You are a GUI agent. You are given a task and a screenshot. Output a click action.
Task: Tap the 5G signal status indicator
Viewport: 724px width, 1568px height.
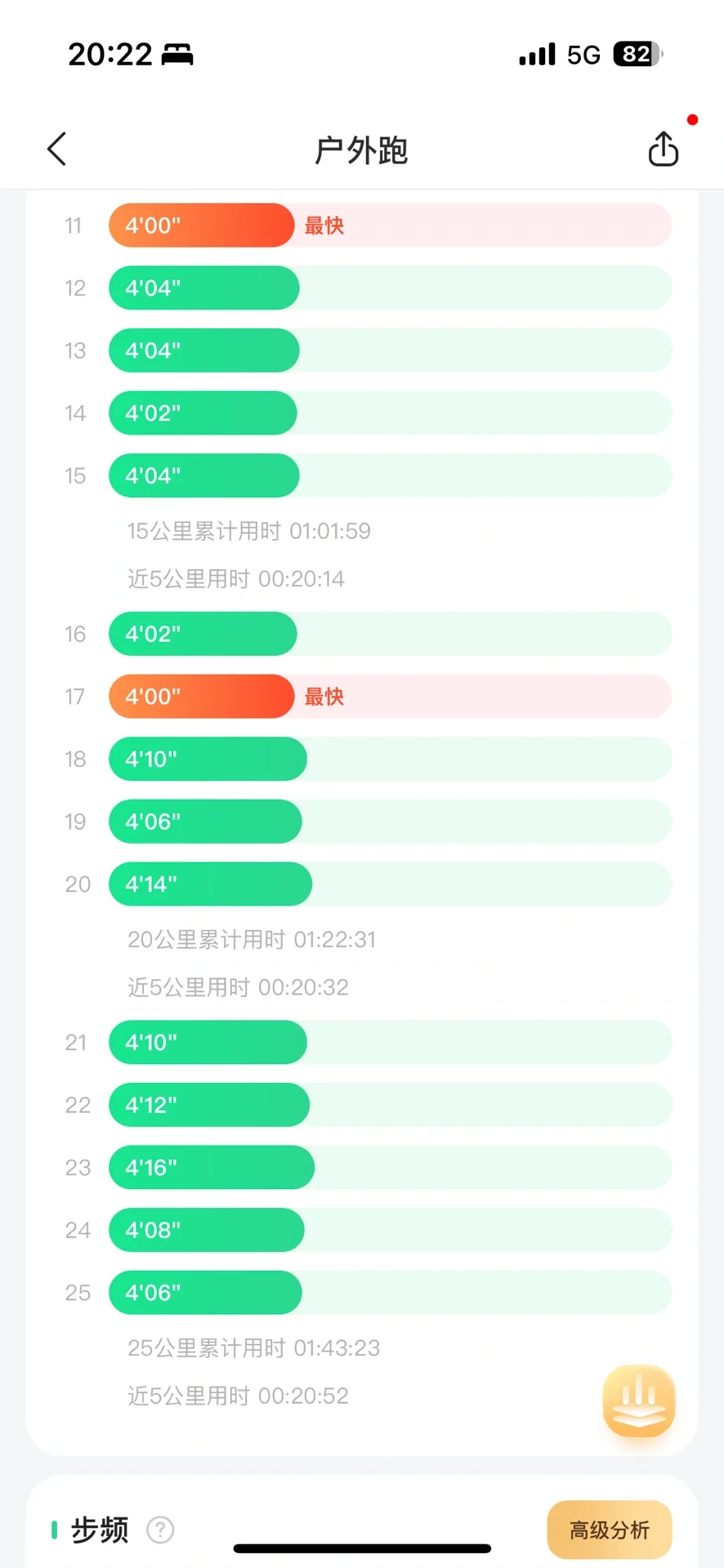[x=583, y=55]
